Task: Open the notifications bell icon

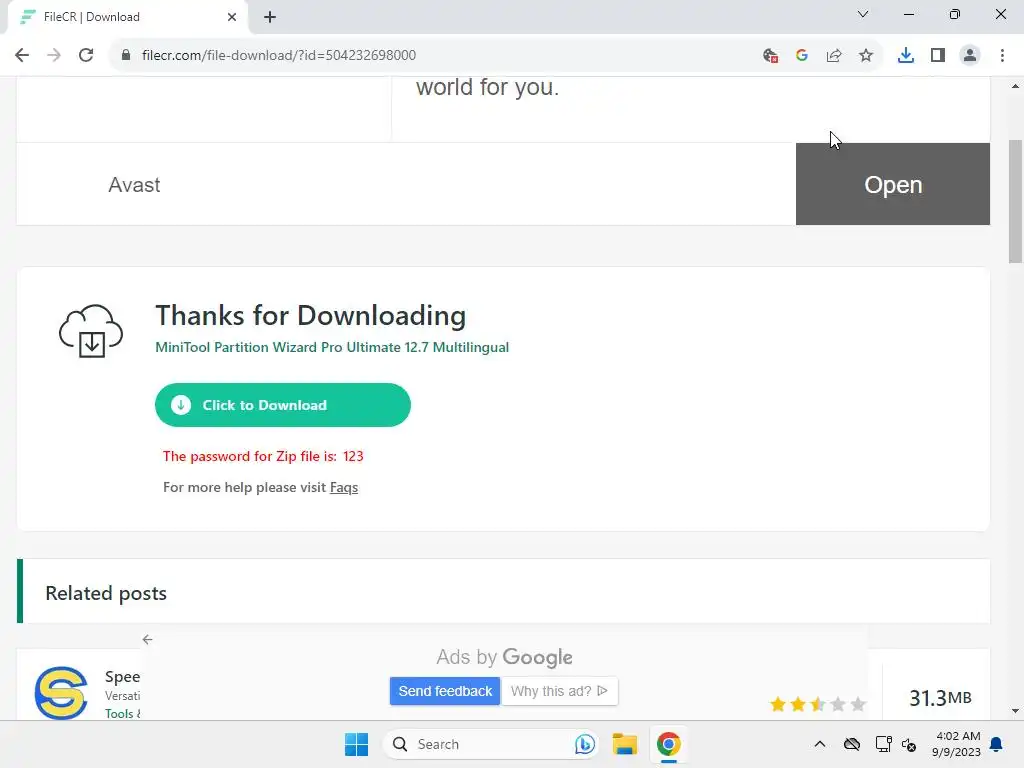Action: [997, 744]
